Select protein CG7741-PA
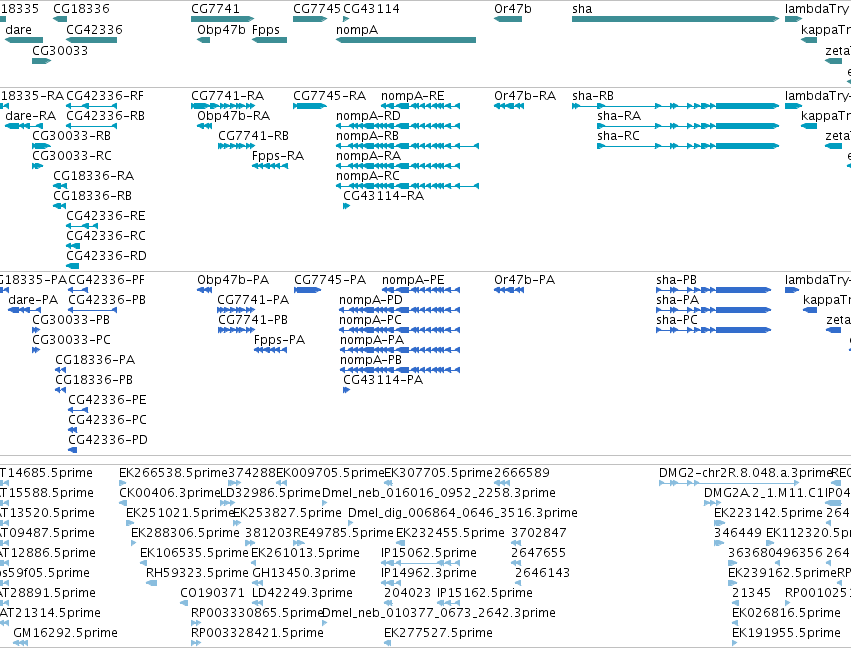The height and width of the screenshot is (648, 851). point(236,310)
